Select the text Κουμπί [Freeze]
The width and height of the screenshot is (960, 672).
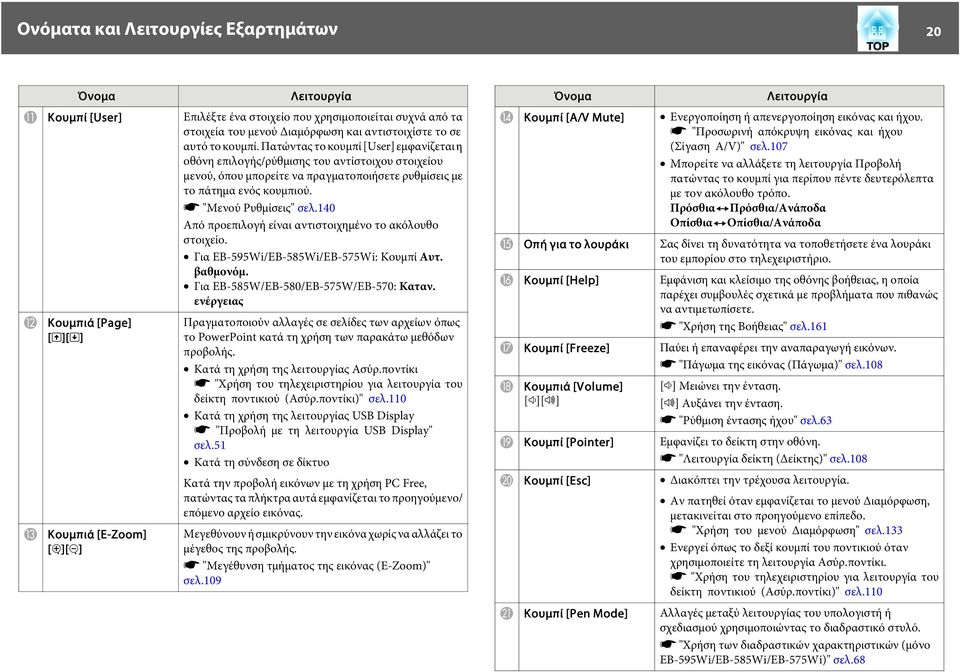[x=567, y=348]
